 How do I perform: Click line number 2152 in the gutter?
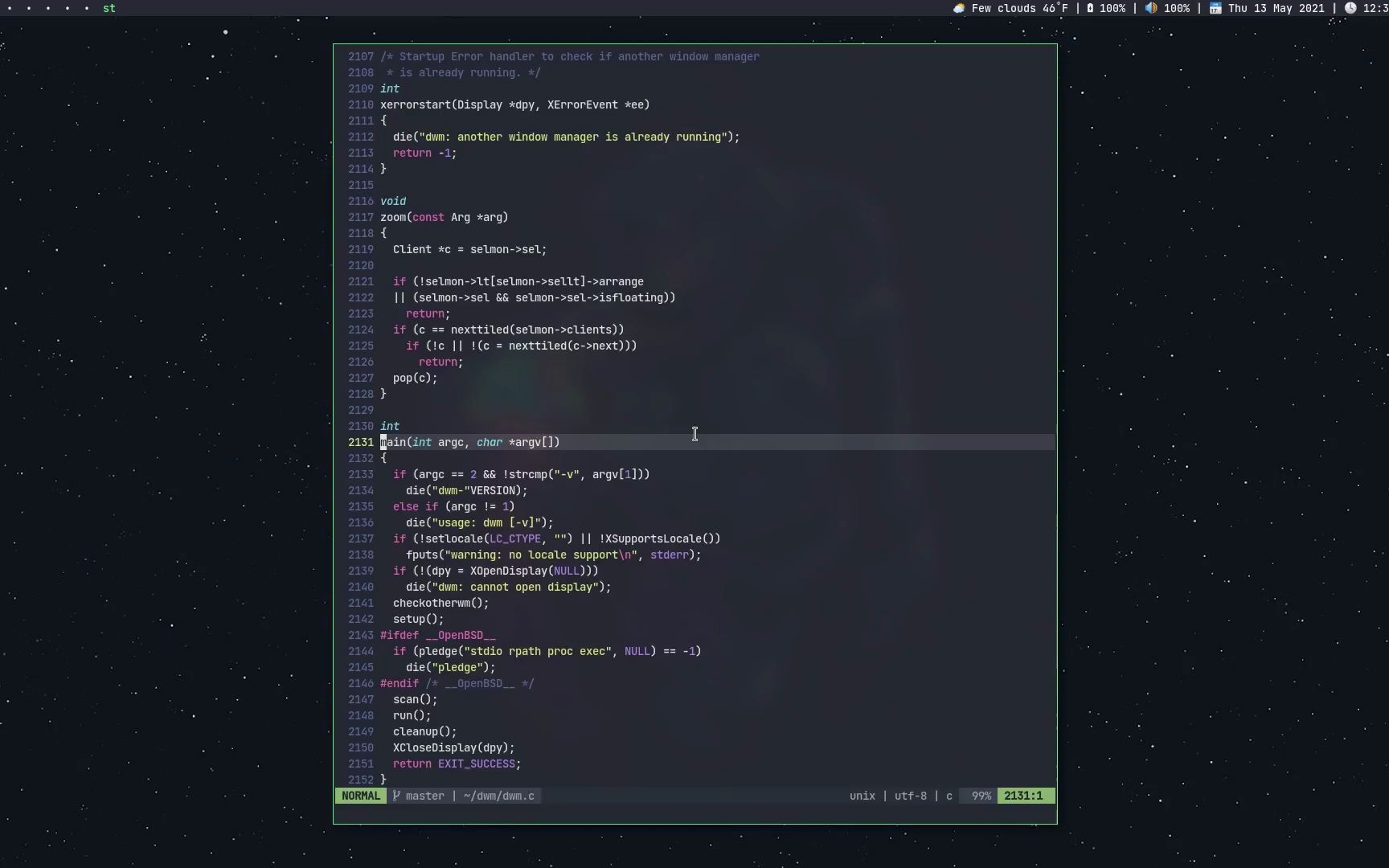[361, 780]
